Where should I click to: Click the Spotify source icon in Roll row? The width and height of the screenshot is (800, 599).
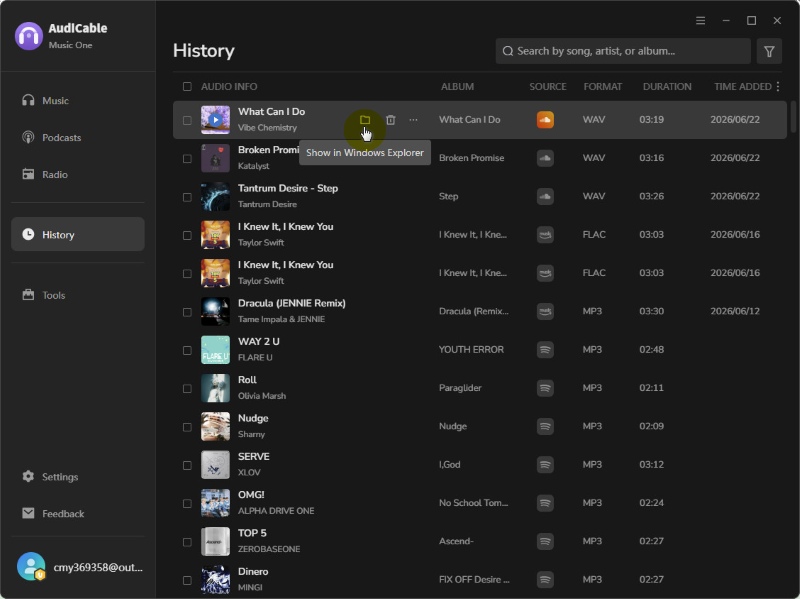pos(545,388)
